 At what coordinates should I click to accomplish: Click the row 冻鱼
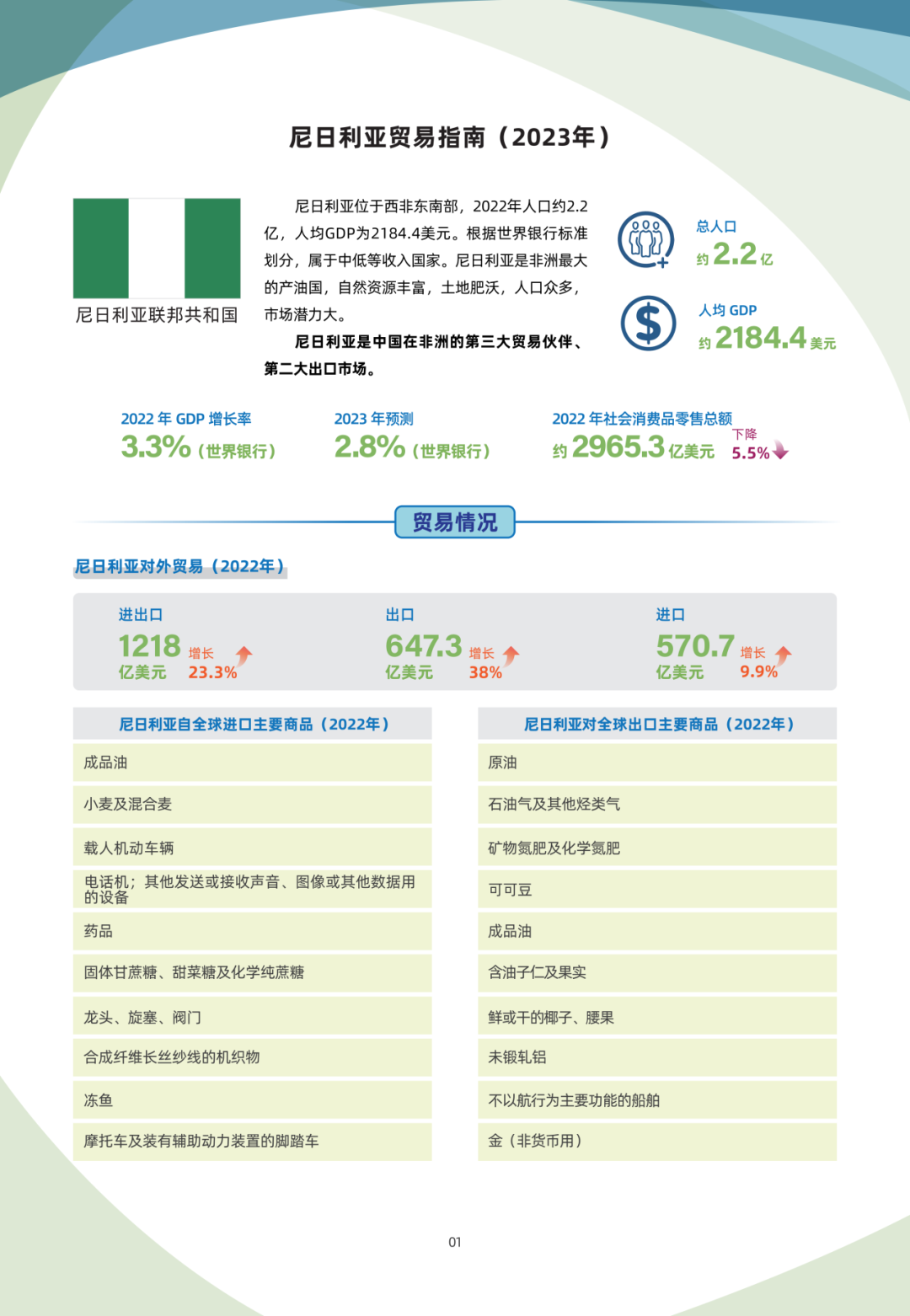253,1099
